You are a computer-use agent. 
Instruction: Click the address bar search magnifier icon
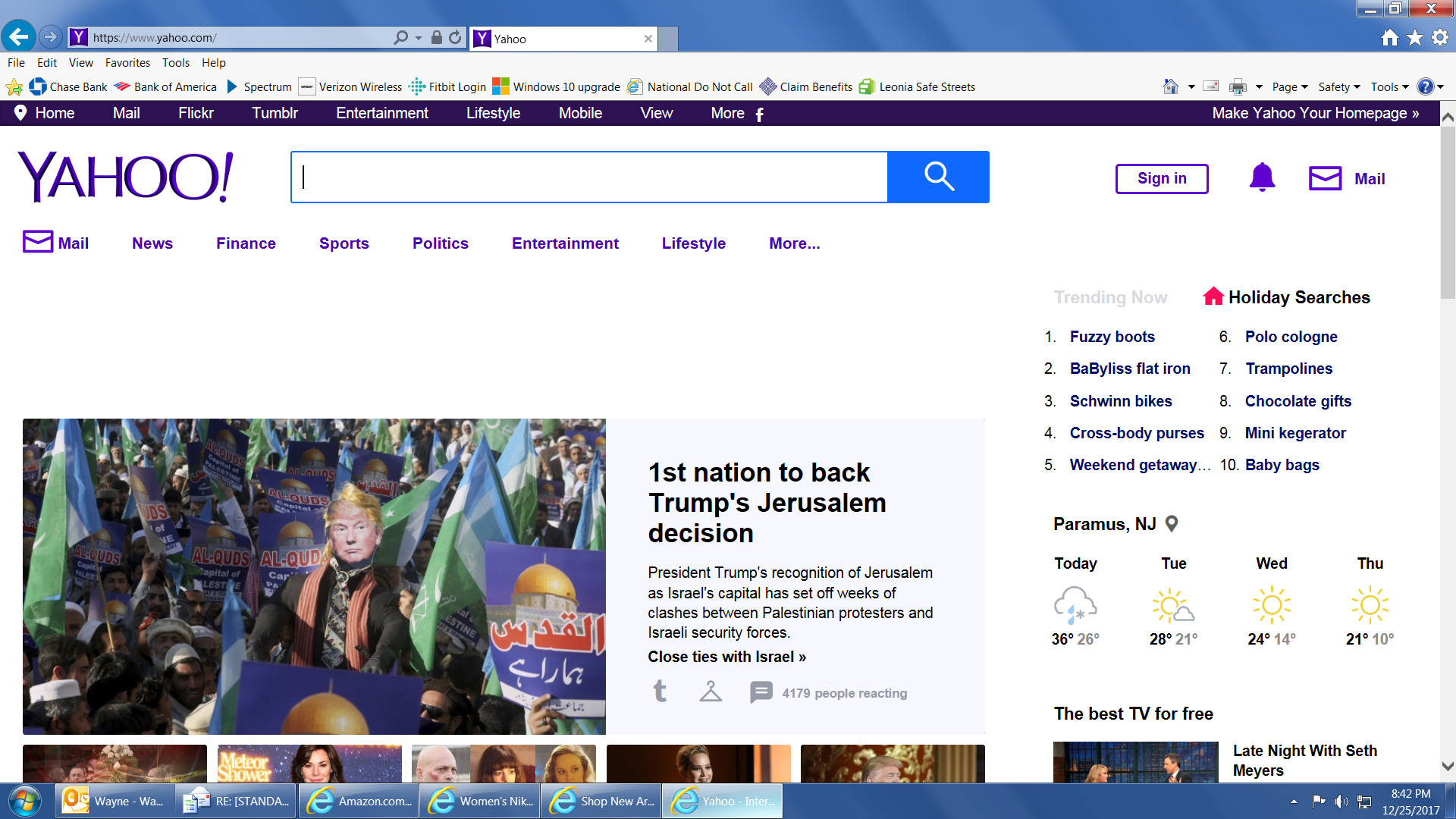tap(401, 37)
